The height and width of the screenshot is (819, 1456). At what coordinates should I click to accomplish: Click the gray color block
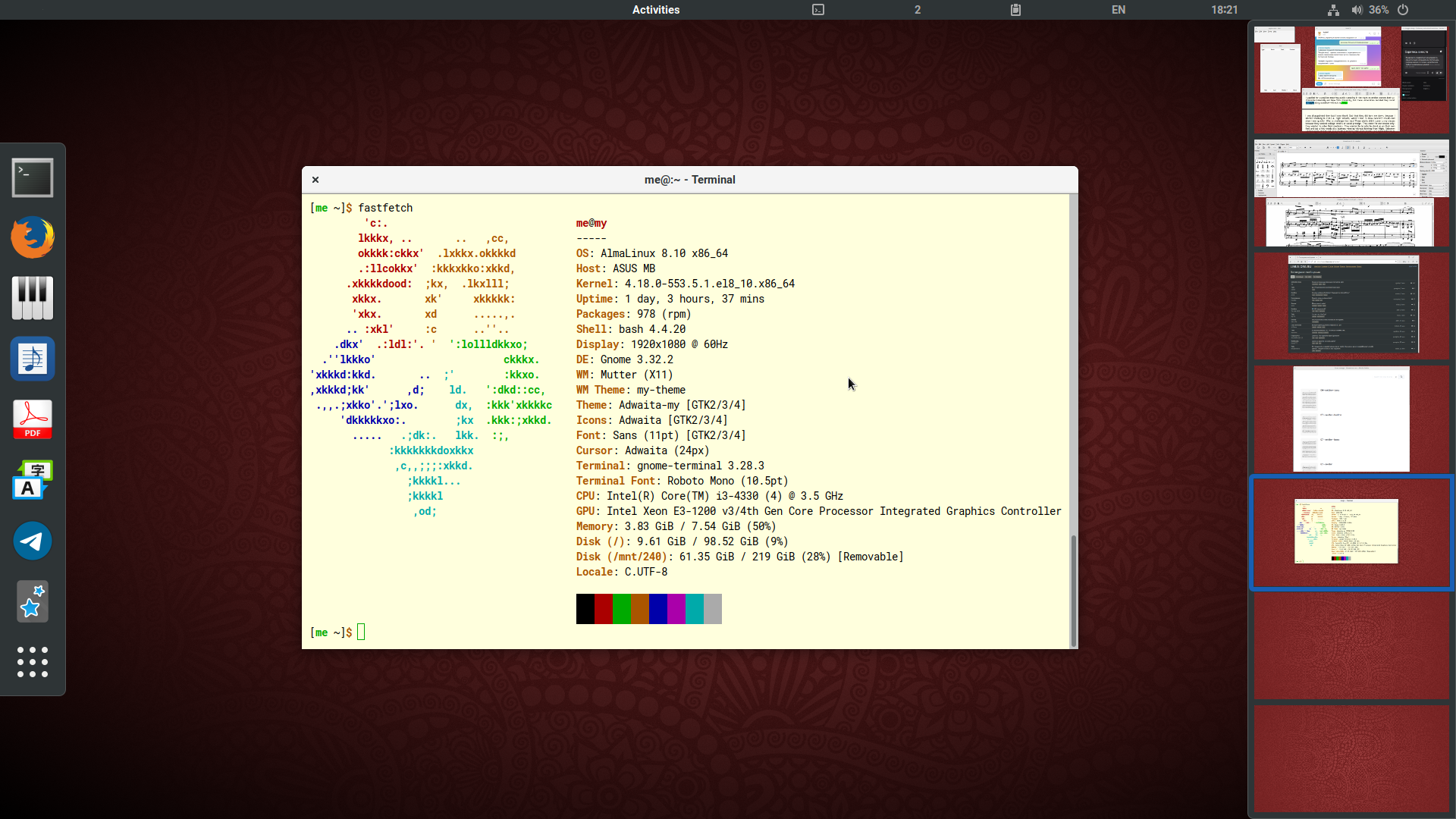tap(712, 609)
